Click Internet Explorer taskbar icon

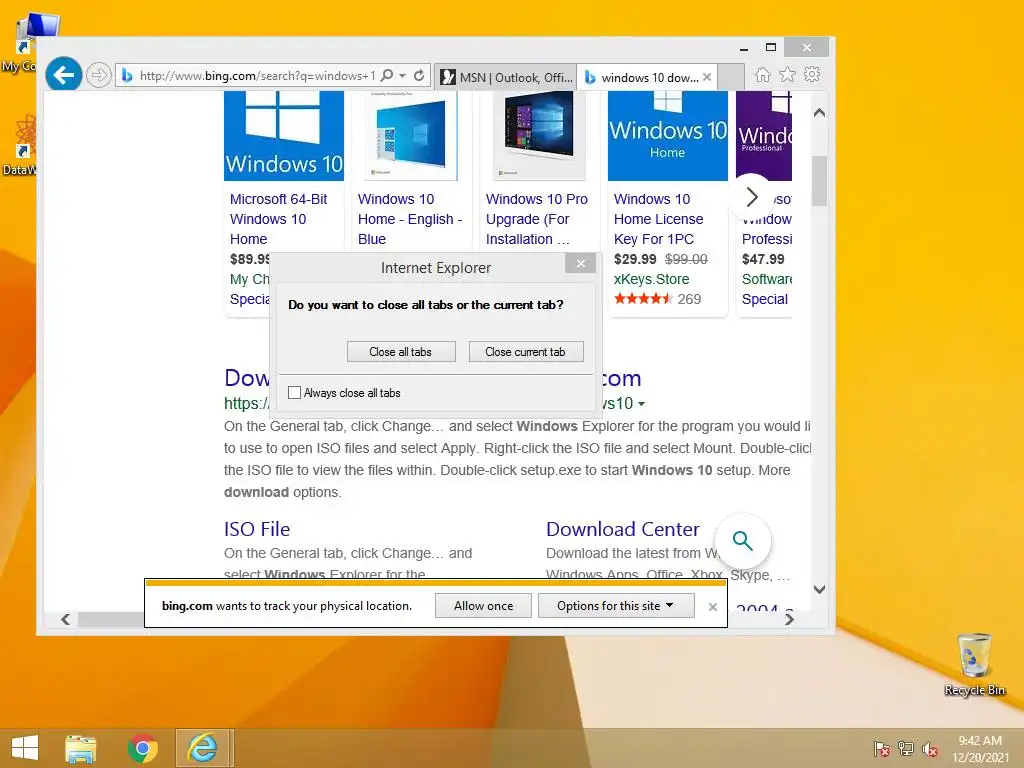(202, 748)
